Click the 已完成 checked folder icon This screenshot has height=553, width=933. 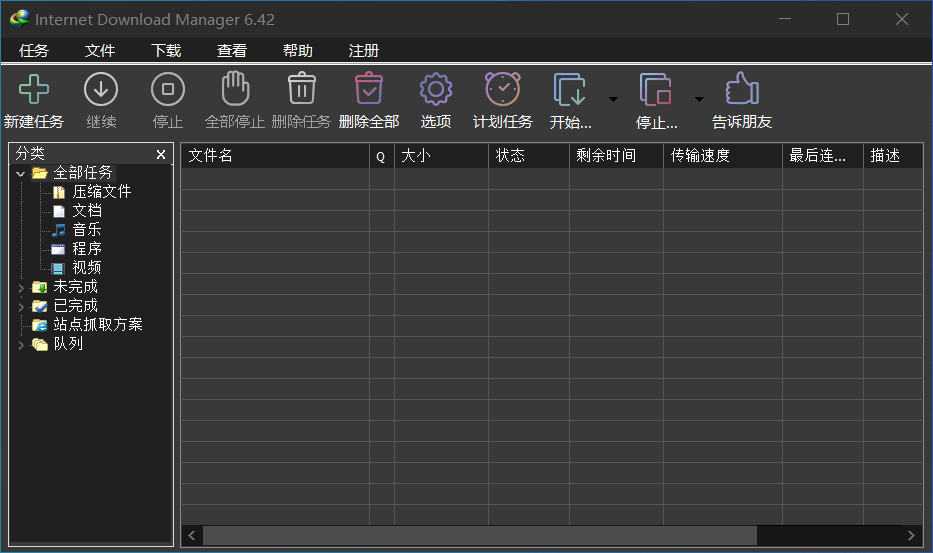pos(40,306)
